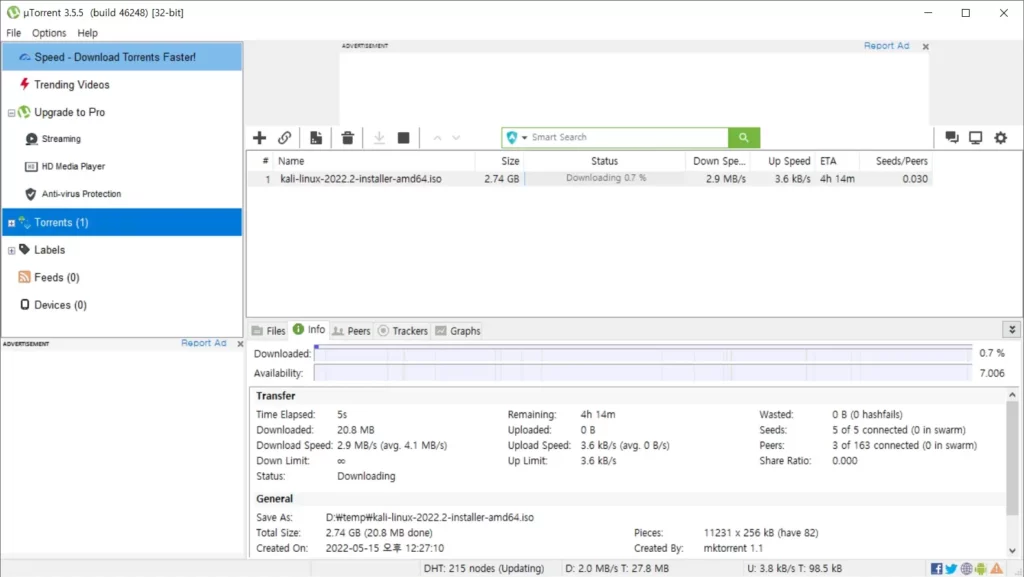Click the Remove Torrent trash icon
Viewport: 1024px width, 577px height.
(x=347, y=138)
